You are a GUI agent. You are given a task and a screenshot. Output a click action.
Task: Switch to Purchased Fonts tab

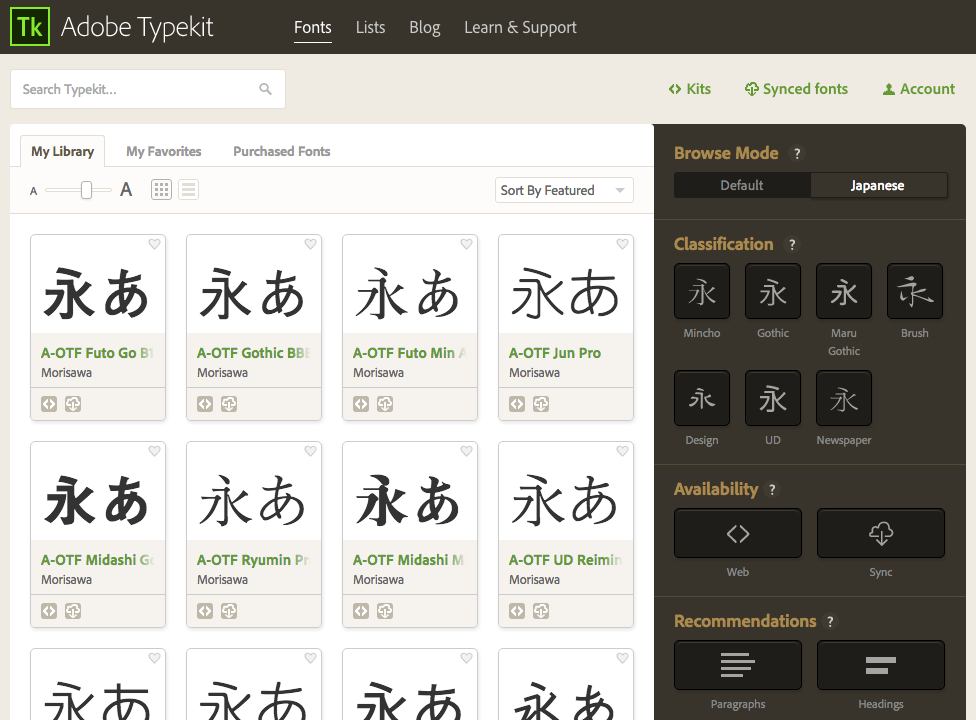pyautogui.click(x=281, y=151)
